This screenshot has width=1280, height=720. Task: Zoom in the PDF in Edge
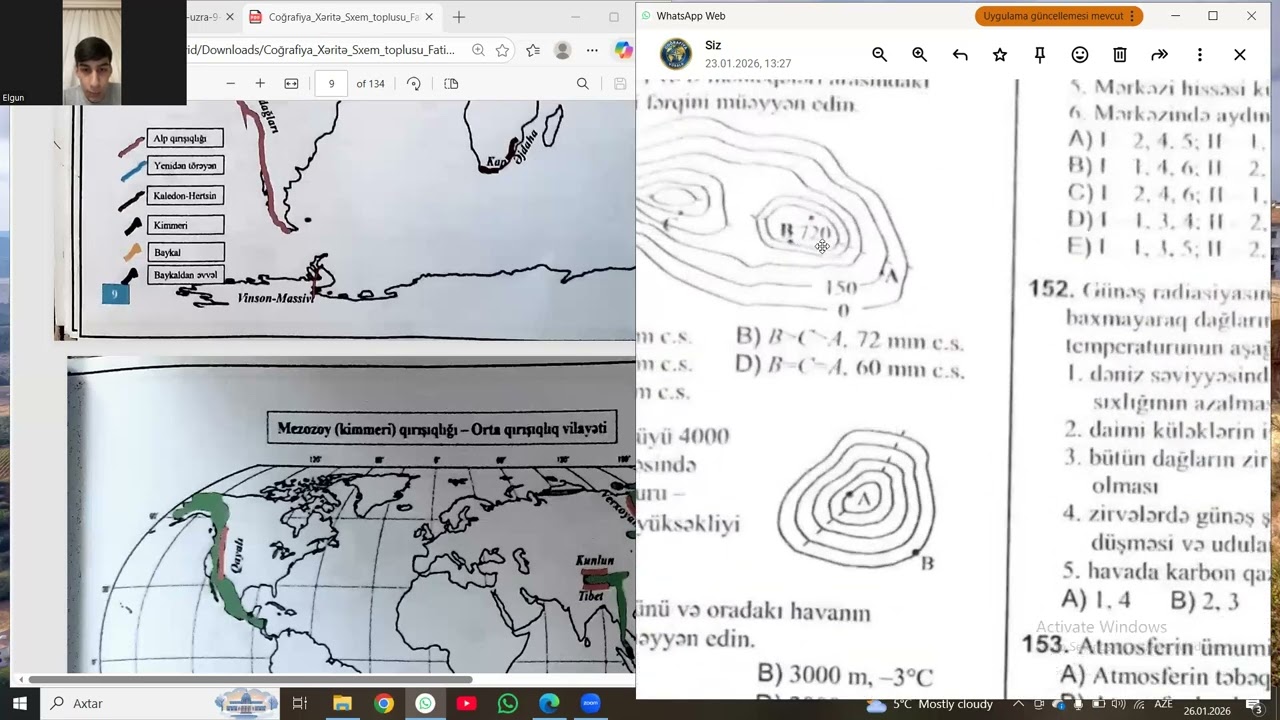[x=260, y=84]
